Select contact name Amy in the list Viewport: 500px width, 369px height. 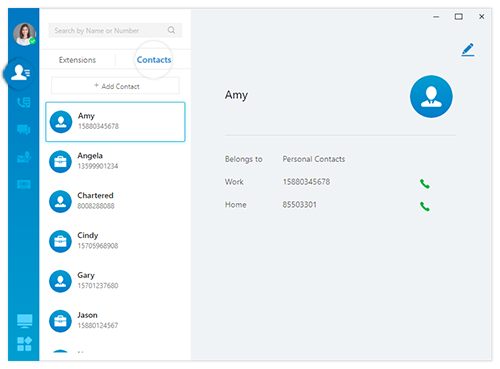click(x=86, y=116)
